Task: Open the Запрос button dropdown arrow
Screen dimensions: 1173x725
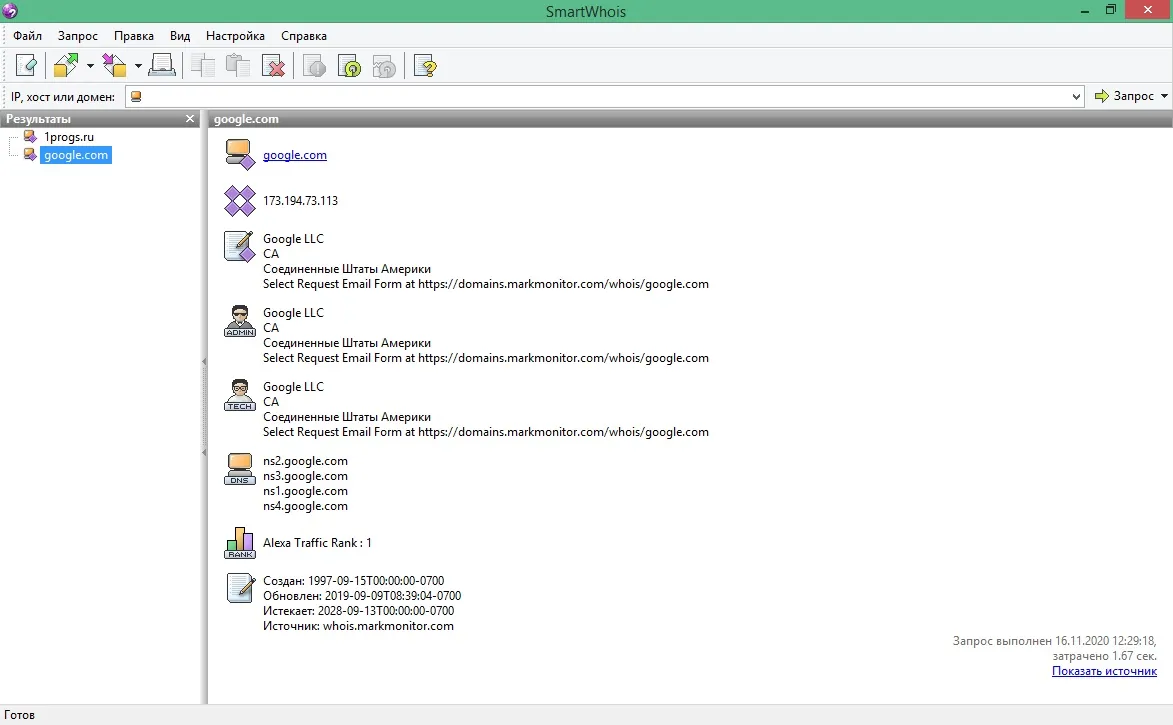Action: (x=1164, y=96)
